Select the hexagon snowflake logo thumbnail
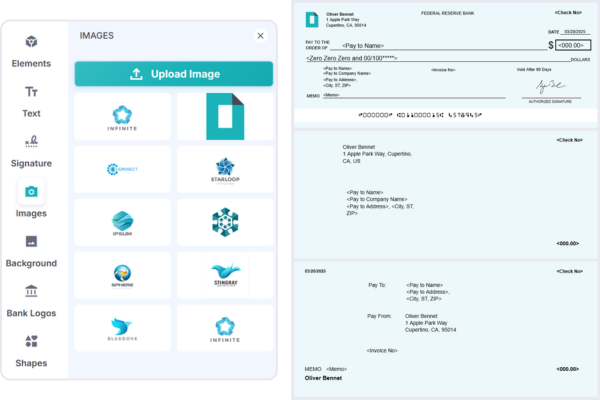600x400 pixels. click(225, 222)
